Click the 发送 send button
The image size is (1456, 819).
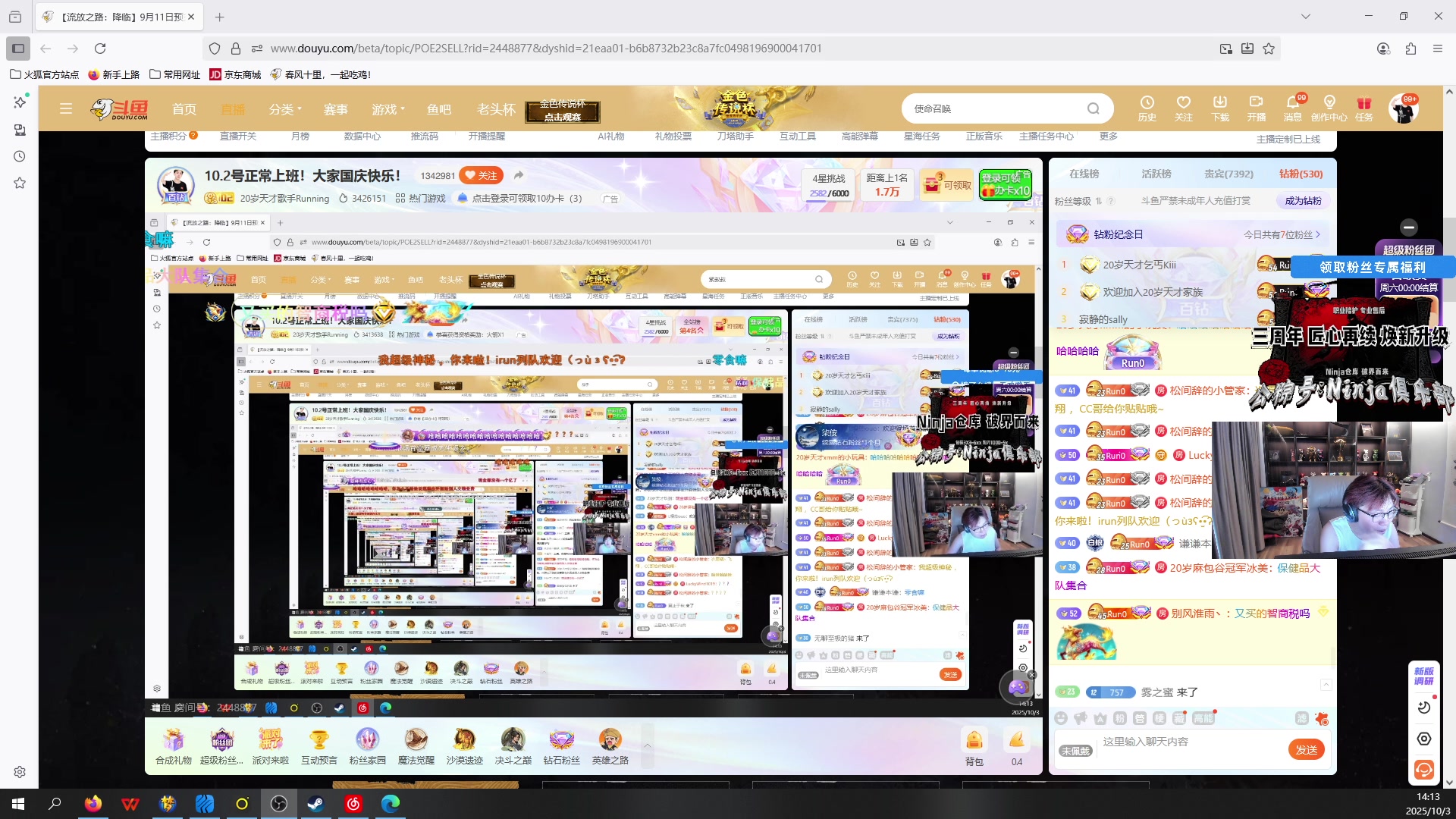coord(1306,749)
